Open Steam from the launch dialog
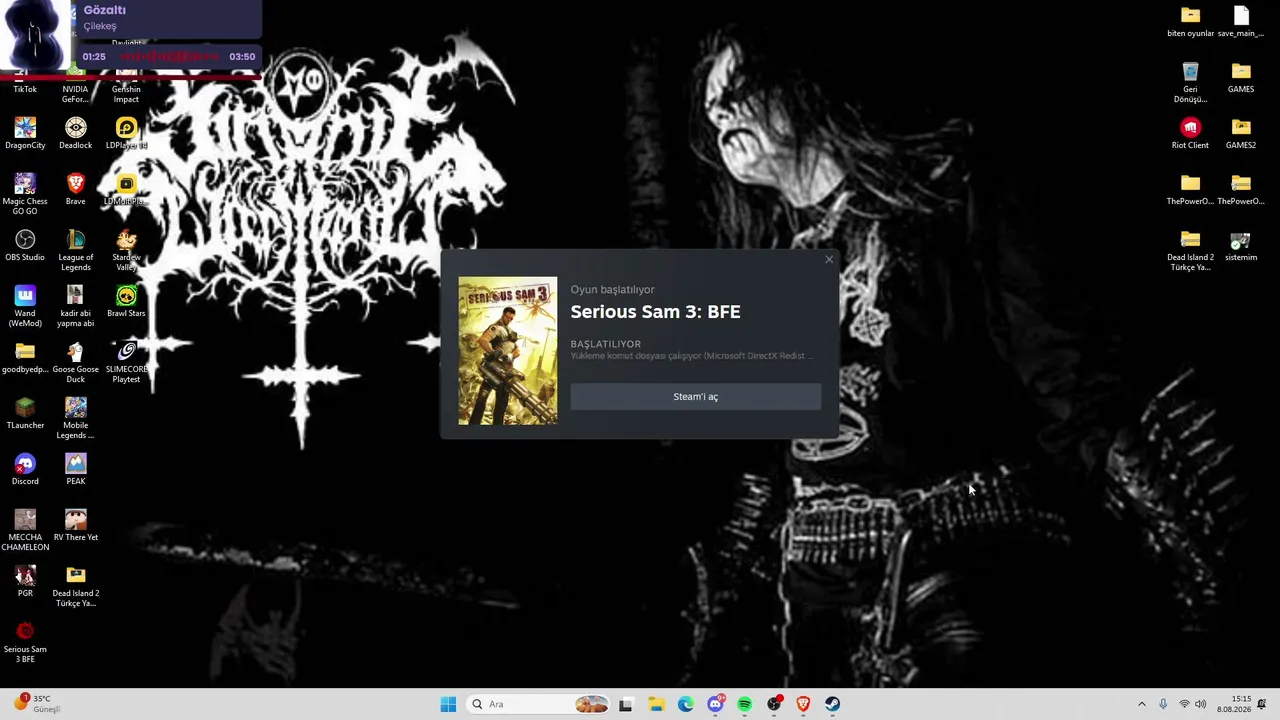1280x720 pixels. [695, 397]
